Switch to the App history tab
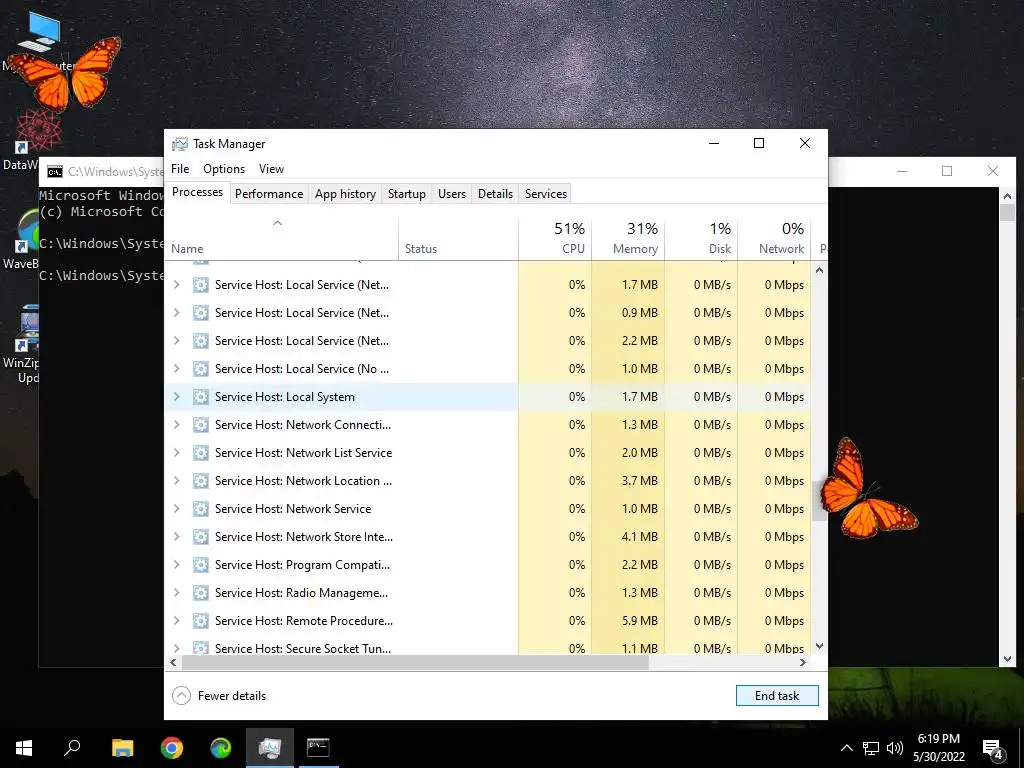This screenshot has height=768, width=1024. pyautogui.click(x=345, y=194)
